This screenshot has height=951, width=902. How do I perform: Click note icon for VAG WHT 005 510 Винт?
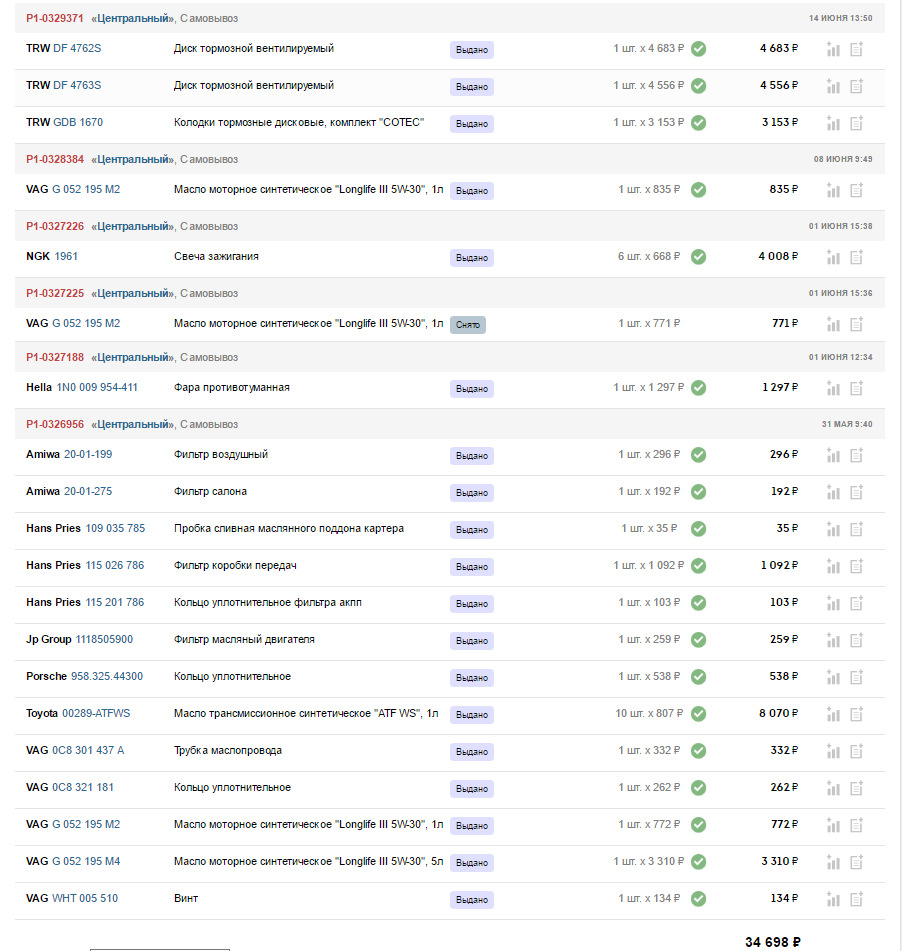[857, 899]
